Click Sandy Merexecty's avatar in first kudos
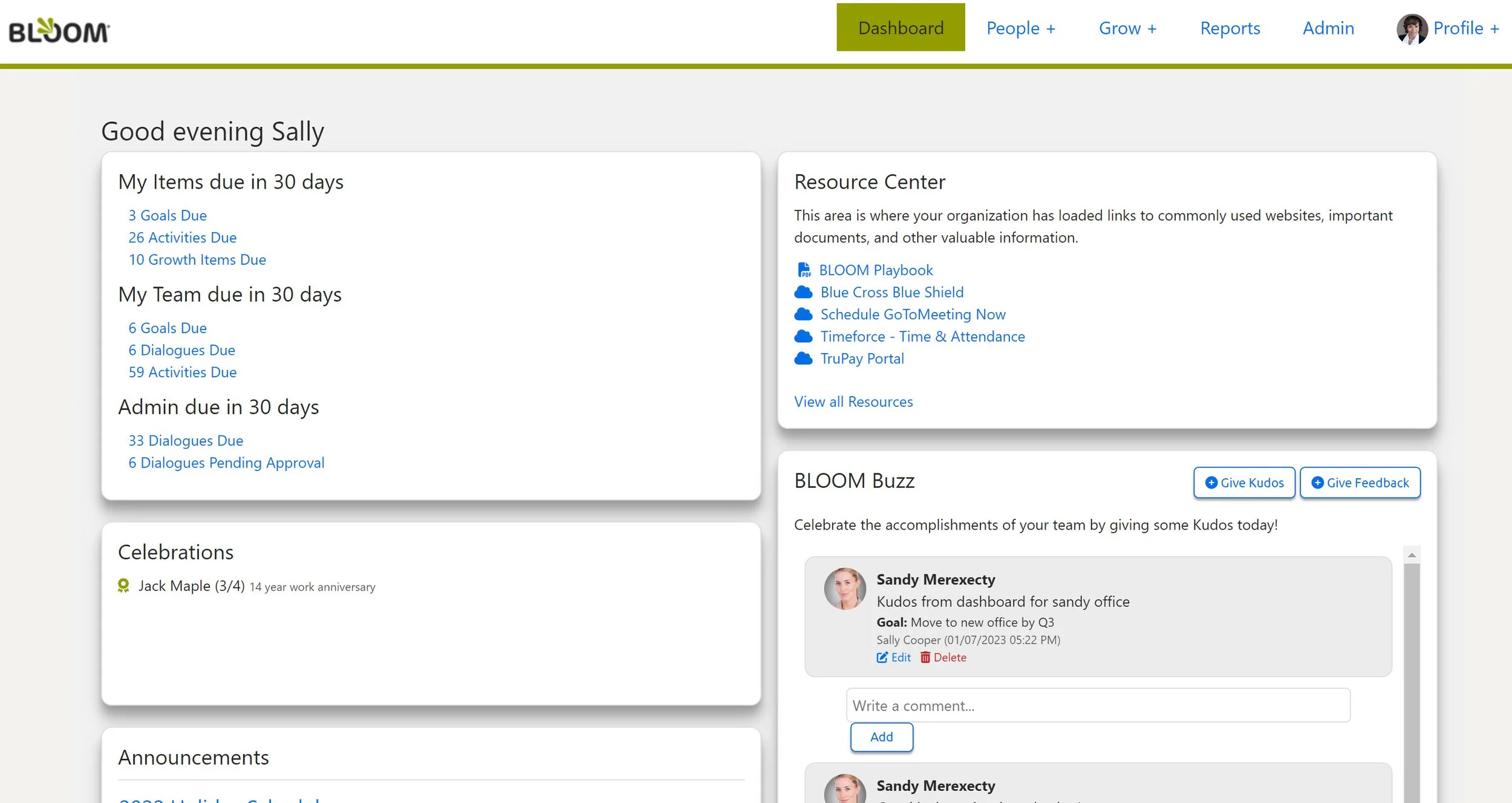Viewport: 1512px width, 803px height. pos(845,588)
